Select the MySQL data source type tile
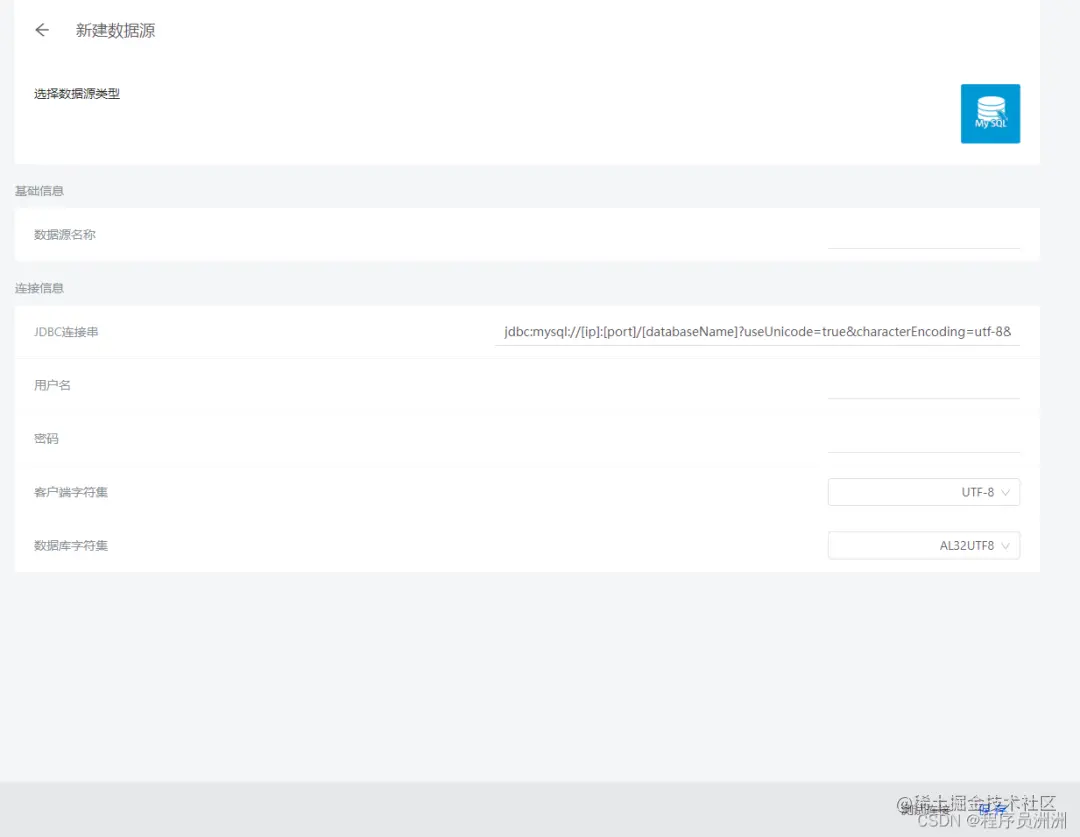The image size is (1080, 837). 990,114
